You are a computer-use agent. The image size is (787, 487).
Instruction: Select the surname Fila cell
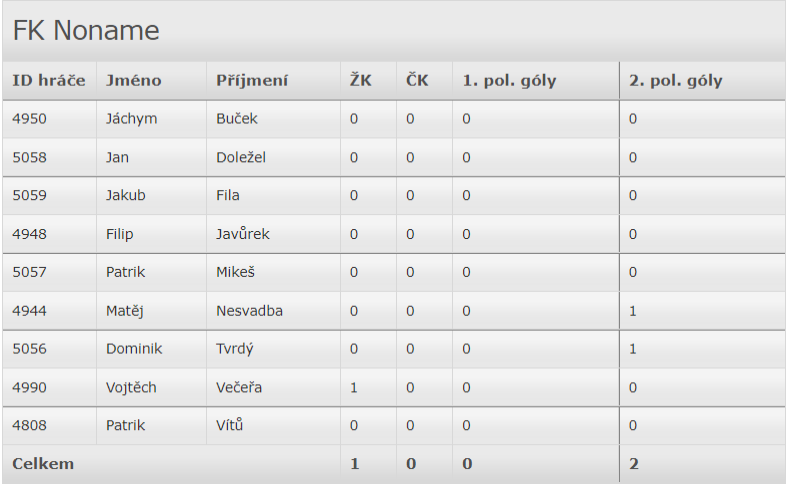(x=228, y=195)
